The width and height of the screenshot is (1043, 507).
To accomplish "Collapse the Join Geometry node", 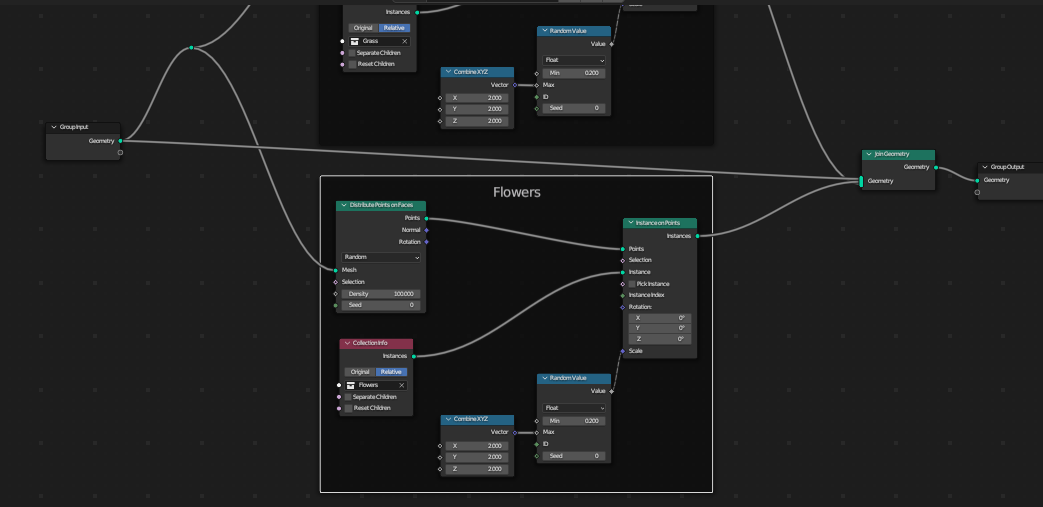I will (x=869, y=154).
